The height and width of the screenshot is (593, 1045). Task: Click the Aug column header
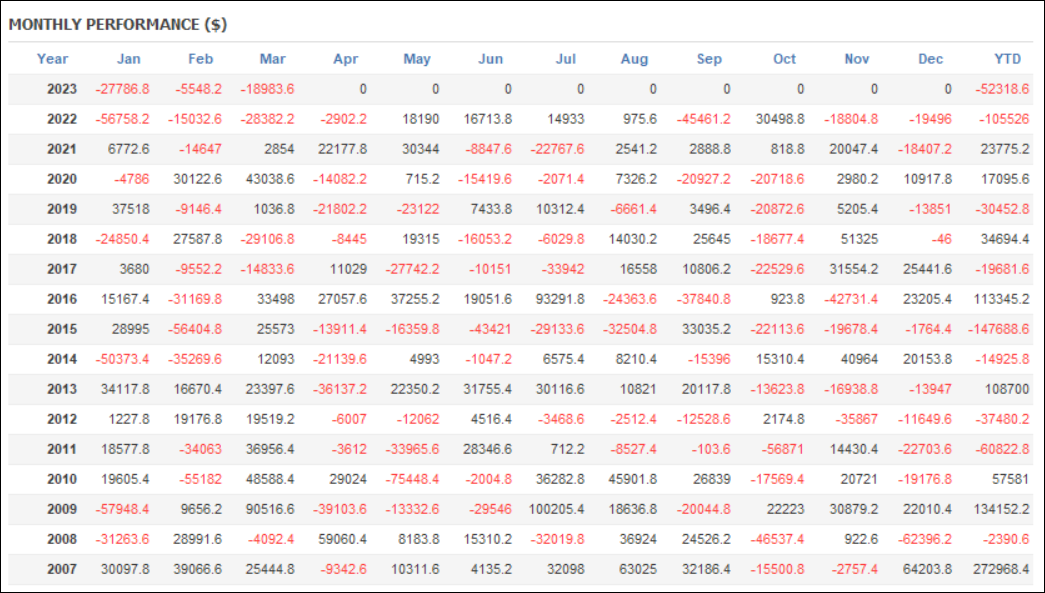634,59
